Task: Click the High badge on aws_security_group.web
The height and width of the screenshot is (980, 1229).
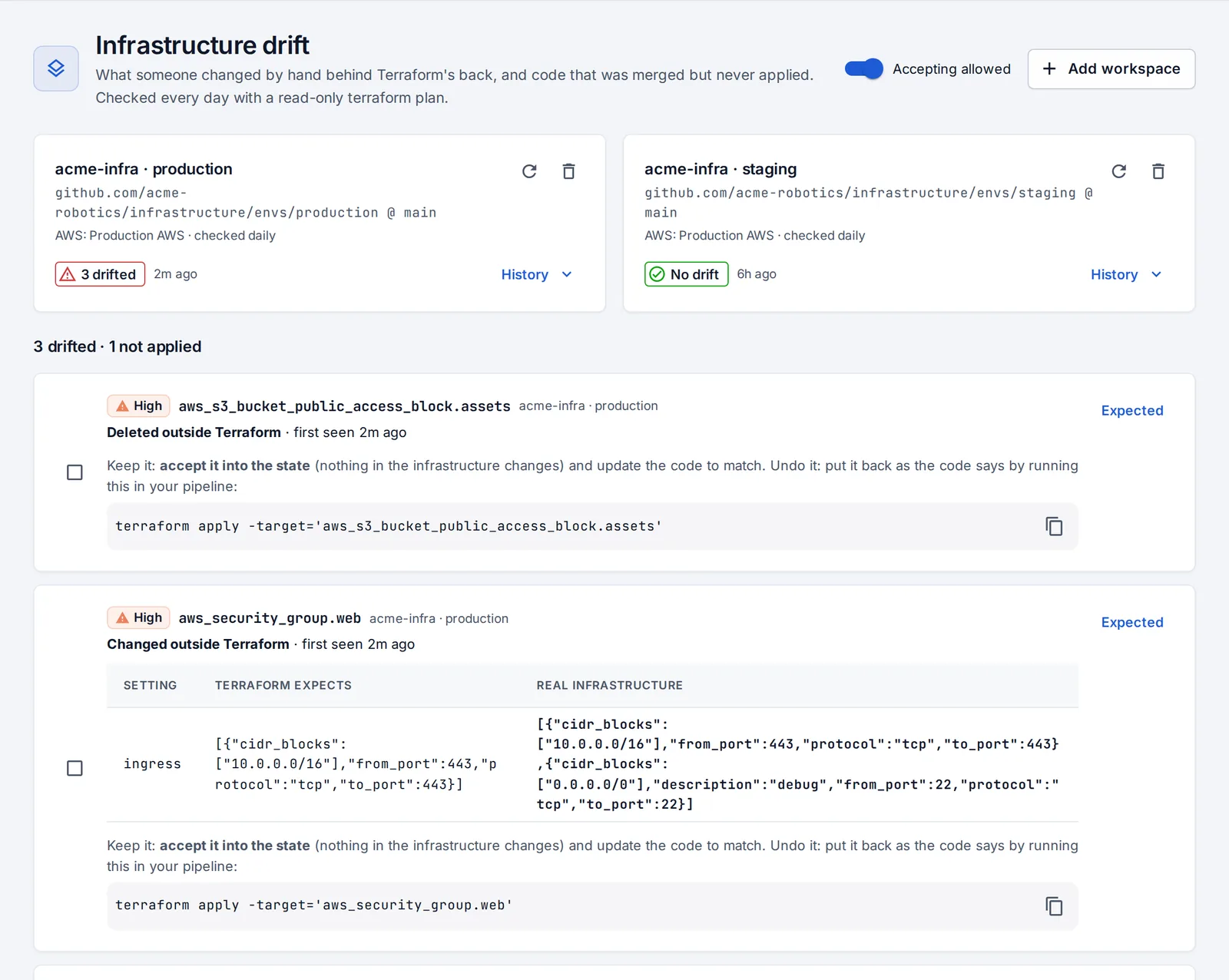Action: (x=138, y=618)
